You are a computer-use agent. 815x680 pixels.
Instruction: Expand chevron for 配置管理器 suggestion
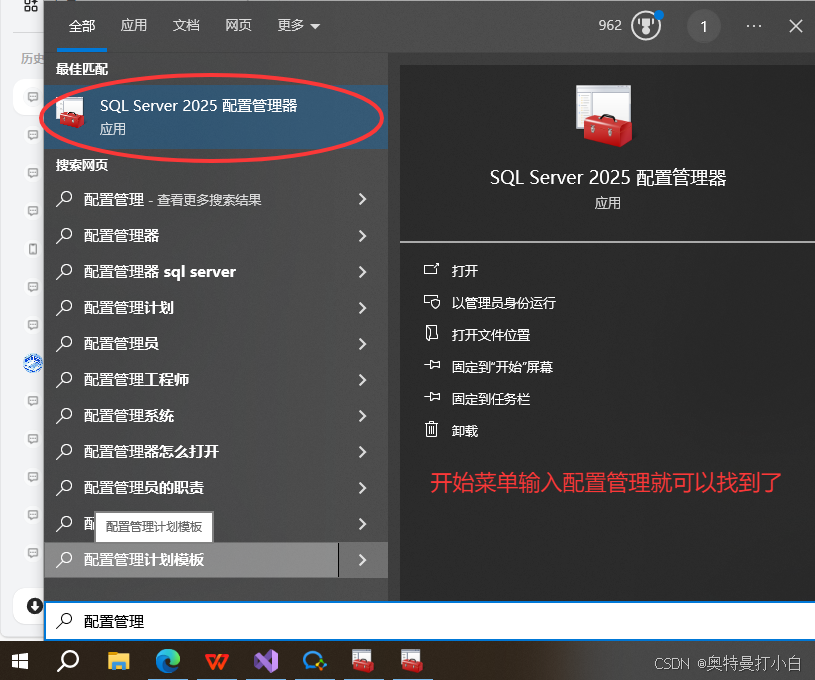coord(363,236)
